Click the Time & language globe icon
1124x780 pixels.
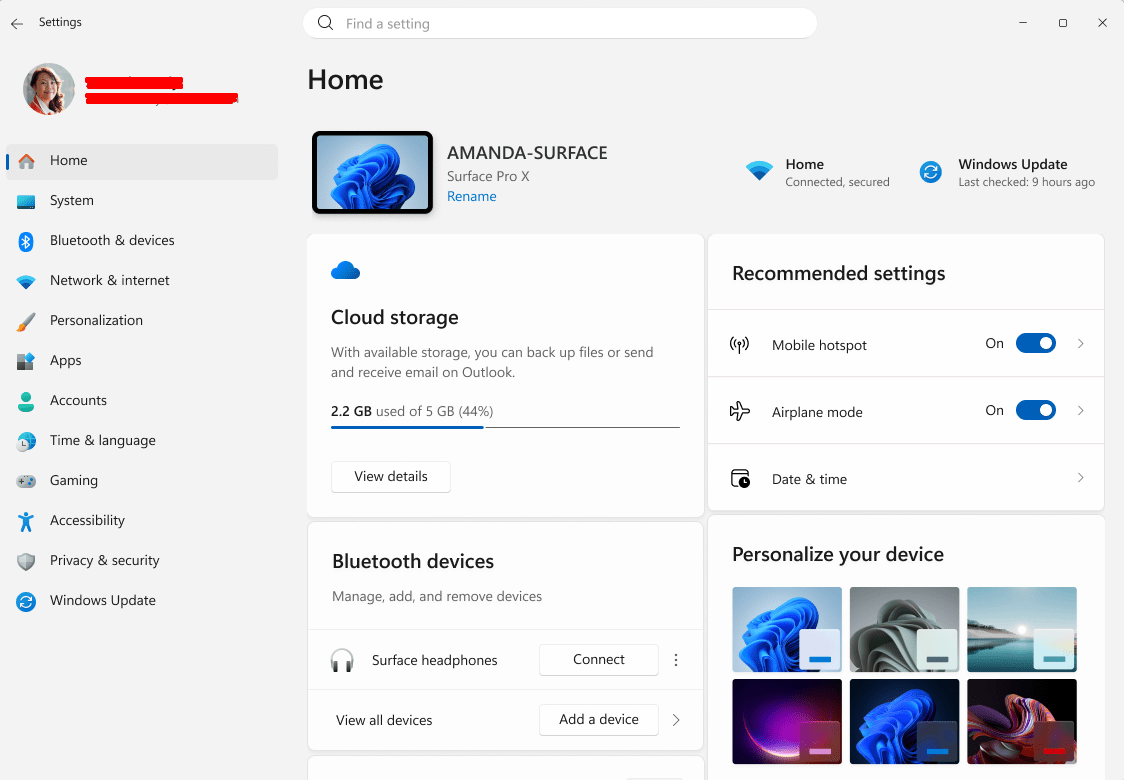pos(27,442)
